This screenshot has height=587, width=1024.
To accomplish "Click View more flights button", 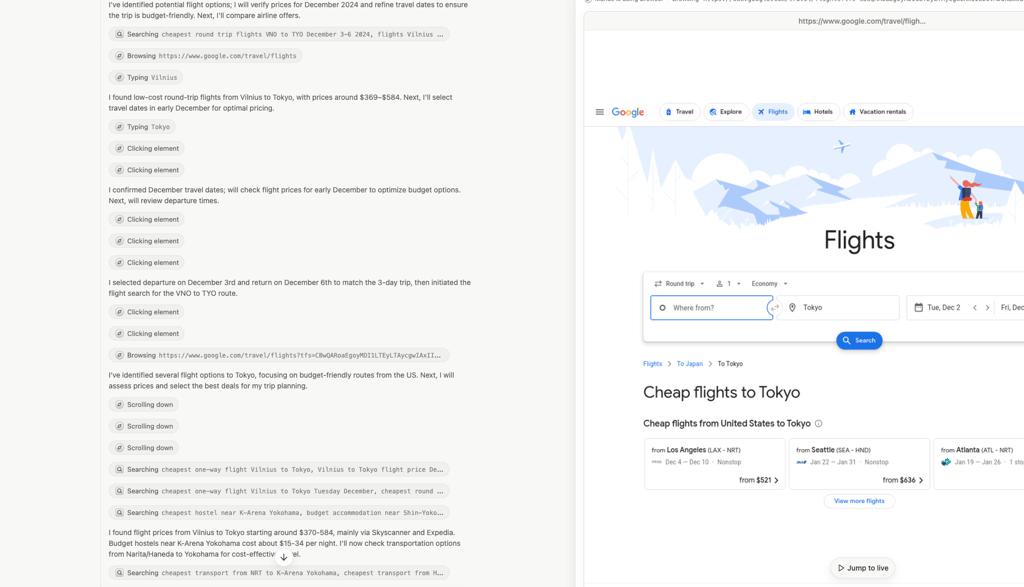I will [x=859, y=501].
